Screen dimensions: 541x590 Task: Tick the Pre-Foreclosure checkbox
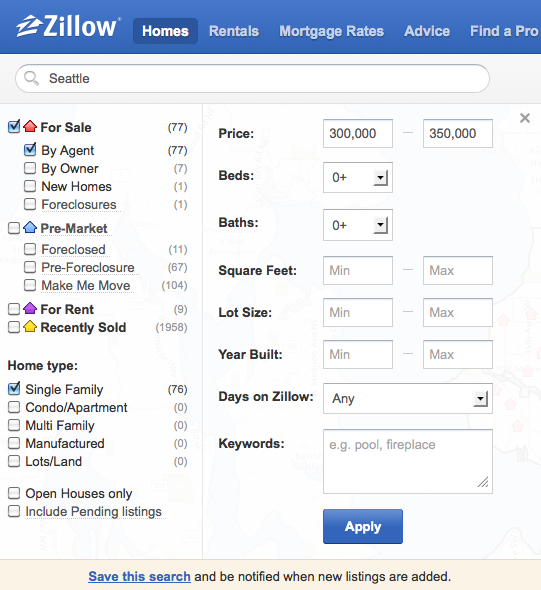(x=30, y=267)
